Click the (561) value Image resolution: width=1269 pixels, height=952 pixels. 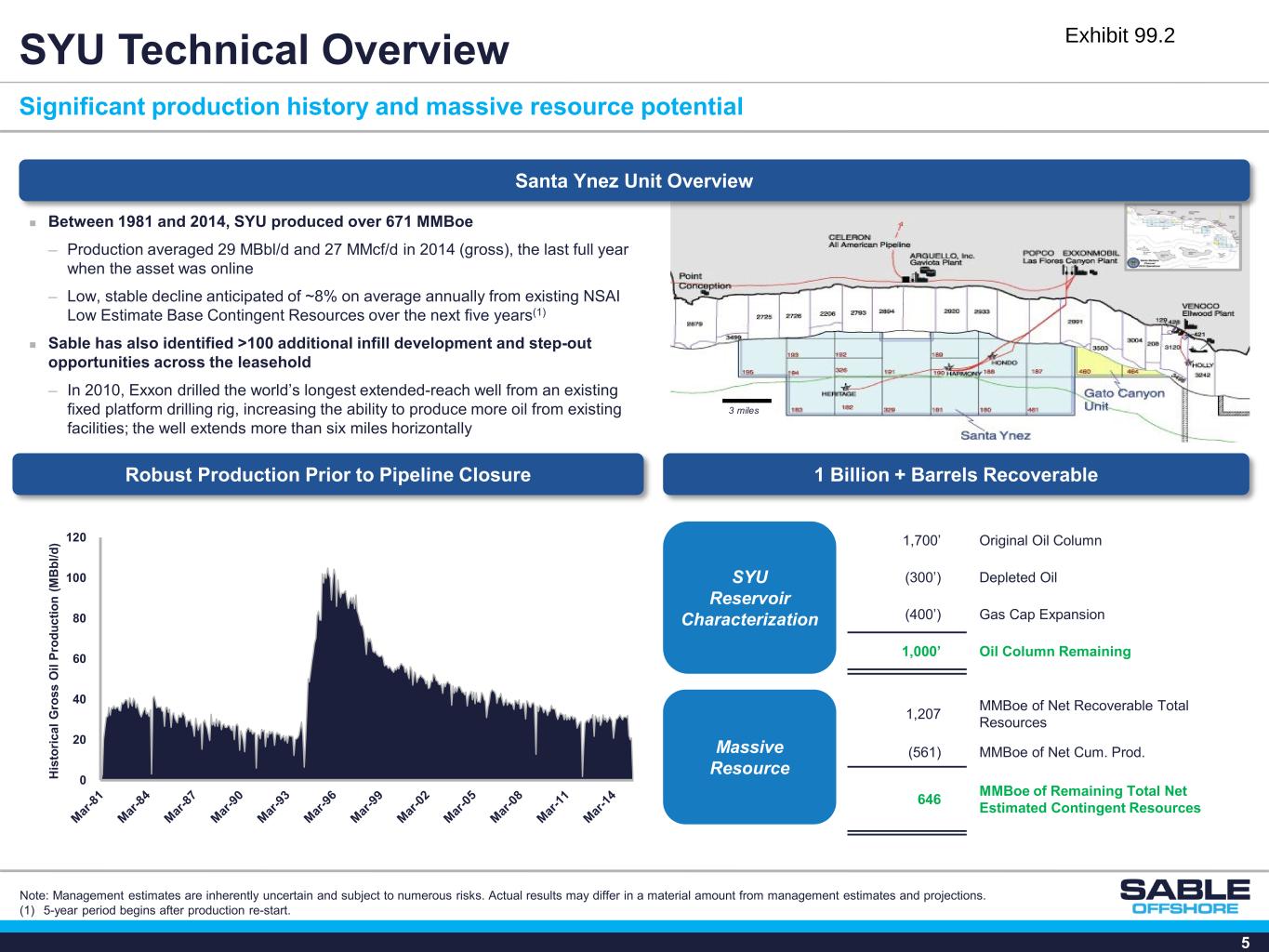(x=924, y=752)
